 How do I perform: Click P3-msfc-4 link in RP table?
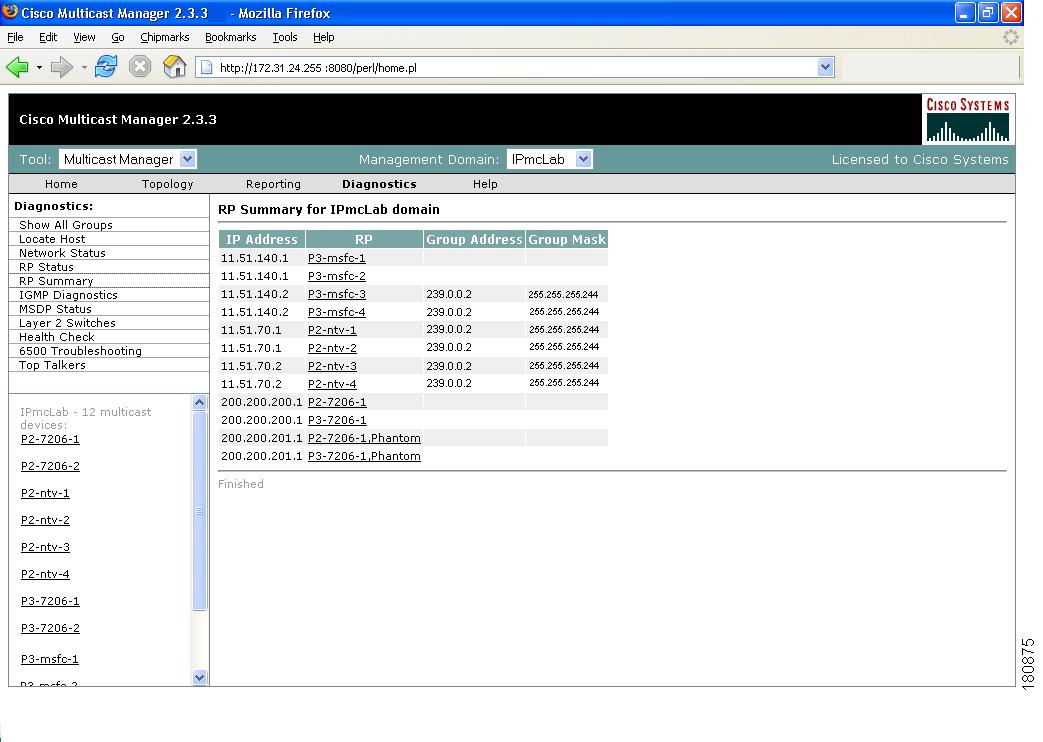click(337, 311)
